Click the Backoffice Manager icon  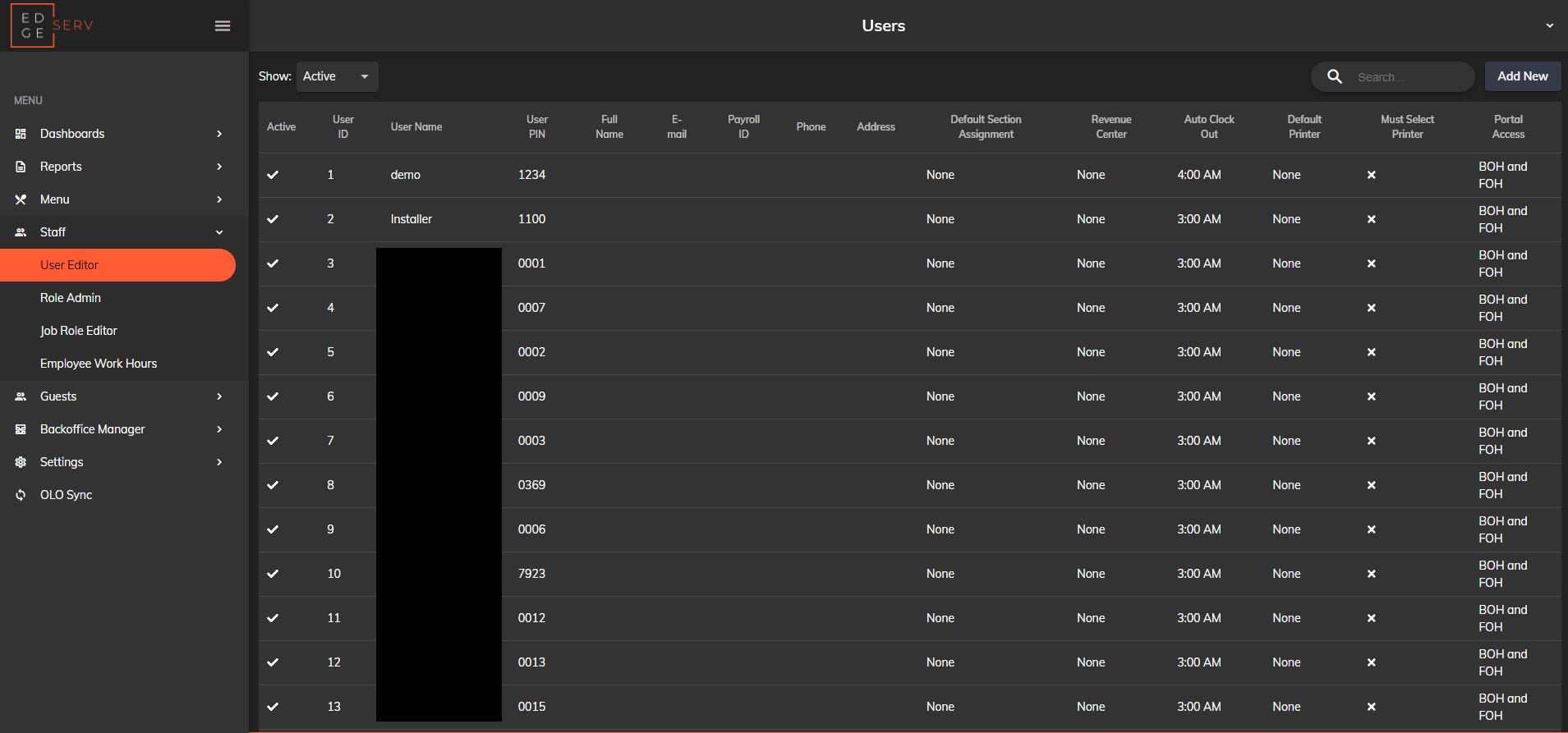[x=21, y=429]
